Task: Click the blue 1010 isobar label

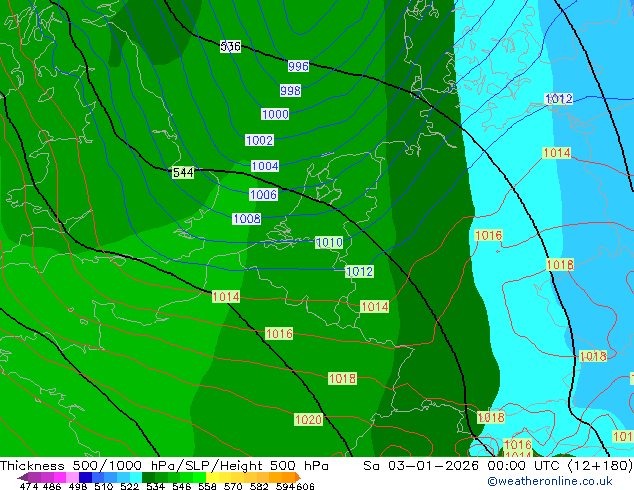Action: coord(329,243)
